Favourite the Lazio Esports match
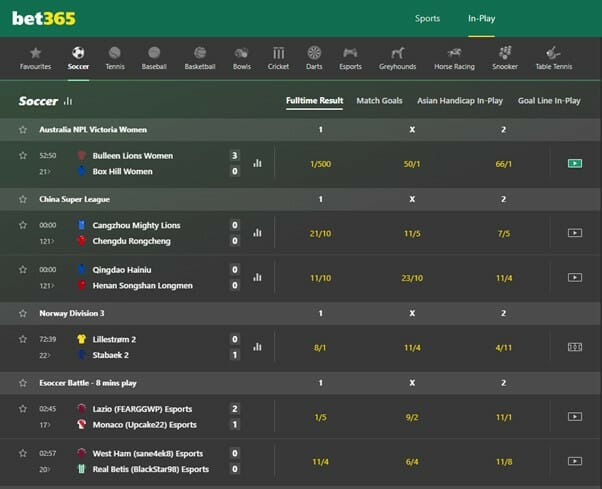The height and width of the screenshot is (489, 602). pos(23,409)
